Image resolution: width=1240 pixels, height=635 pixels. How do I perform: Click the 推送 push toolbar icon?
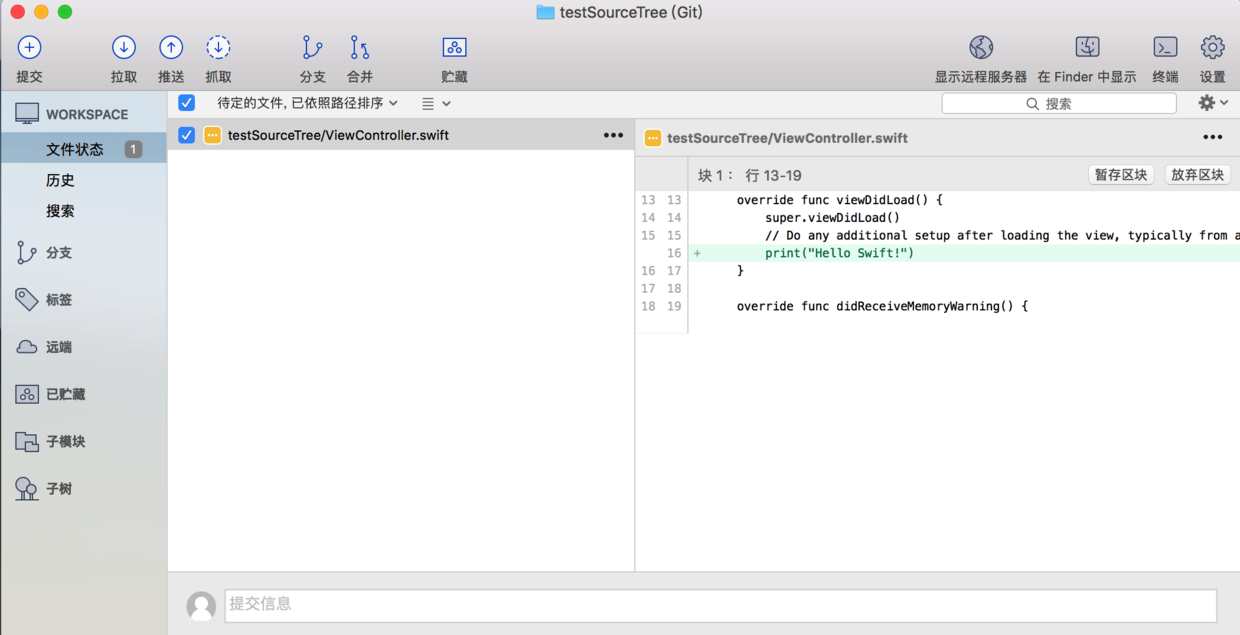[x=171, y=47]
